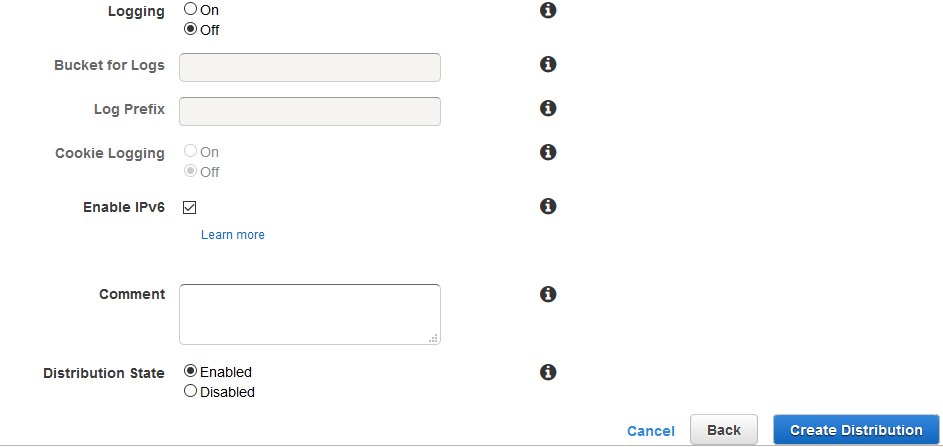Toggle the Enable IPv6 checkbox
The height and width of the screenshot is (447, 943).
point(190,207)
